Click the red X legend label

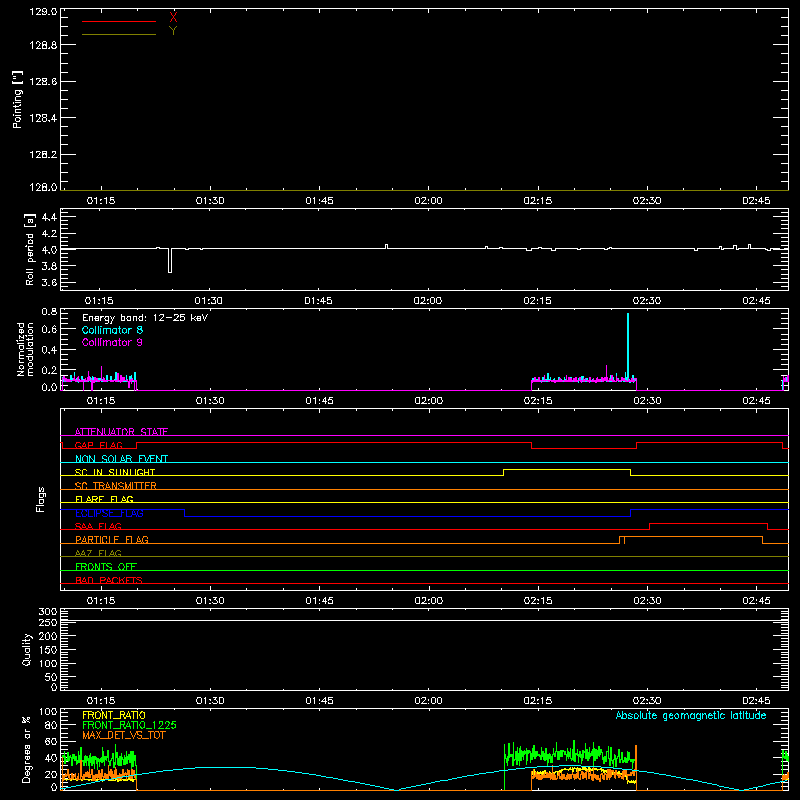pos(173,18)
